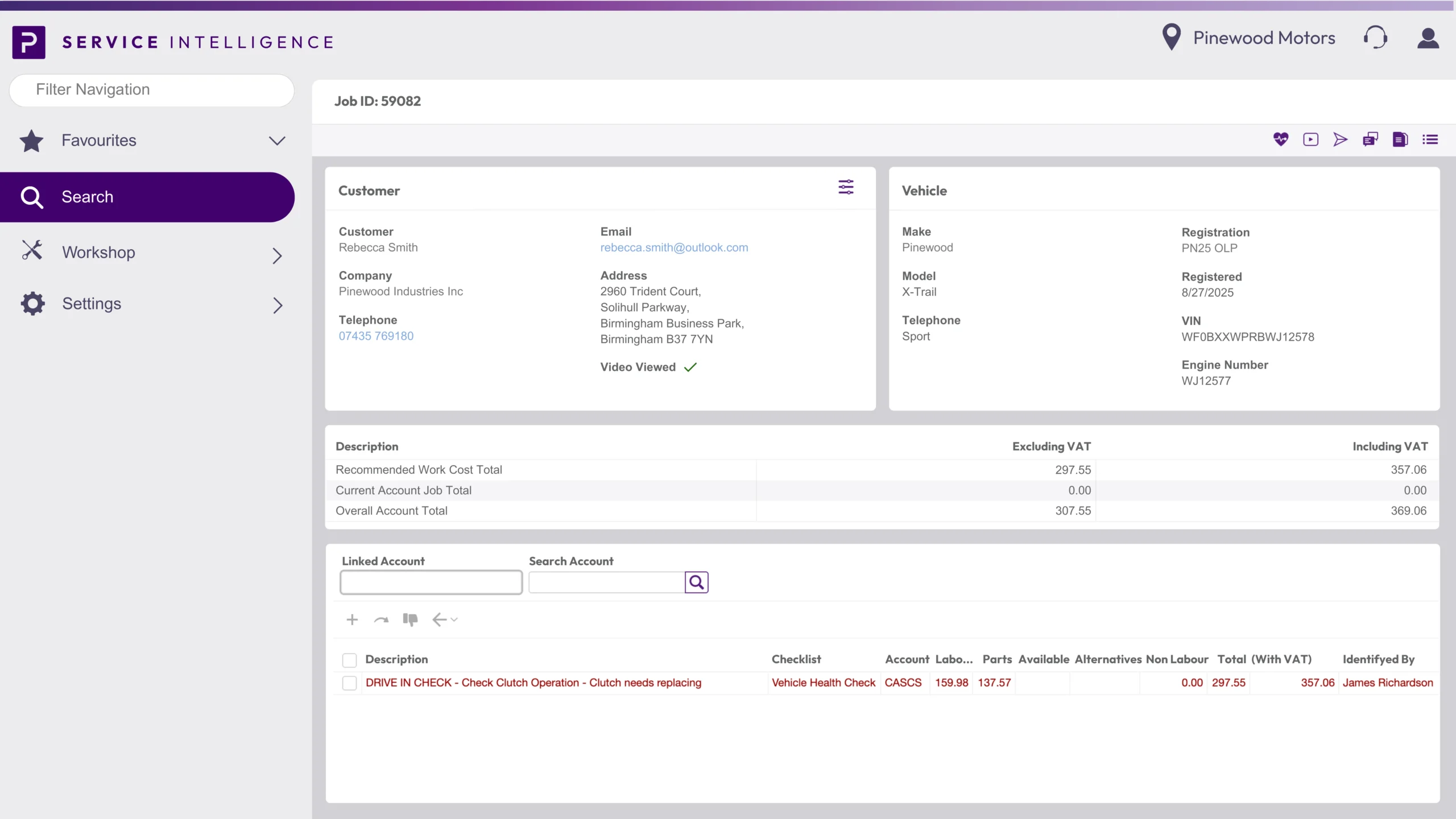Click the Recommended Work Cost Total row

click(882, 470)
